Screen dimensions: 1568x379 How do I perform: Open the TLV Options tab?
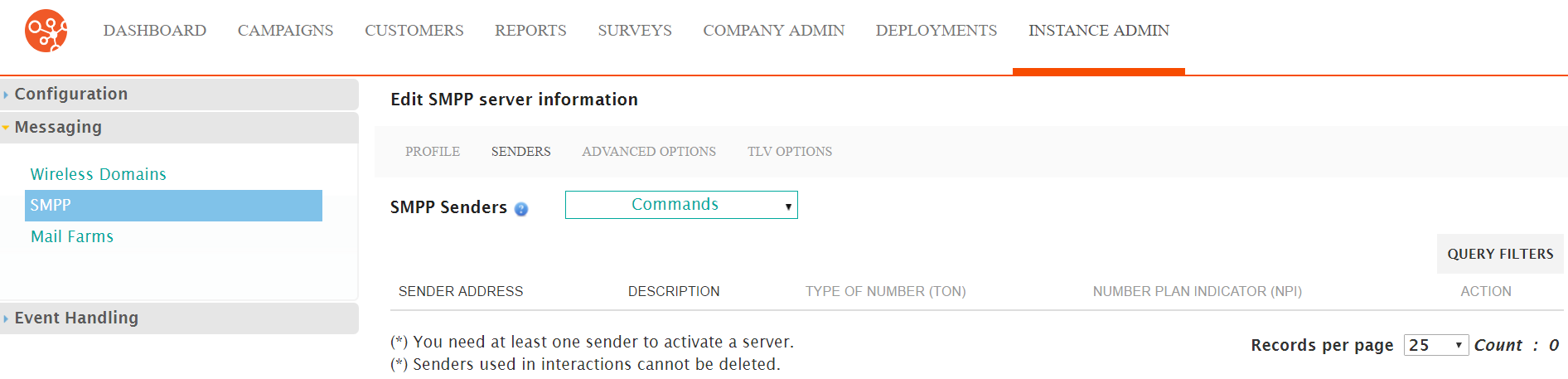click(x=790, y=152)
